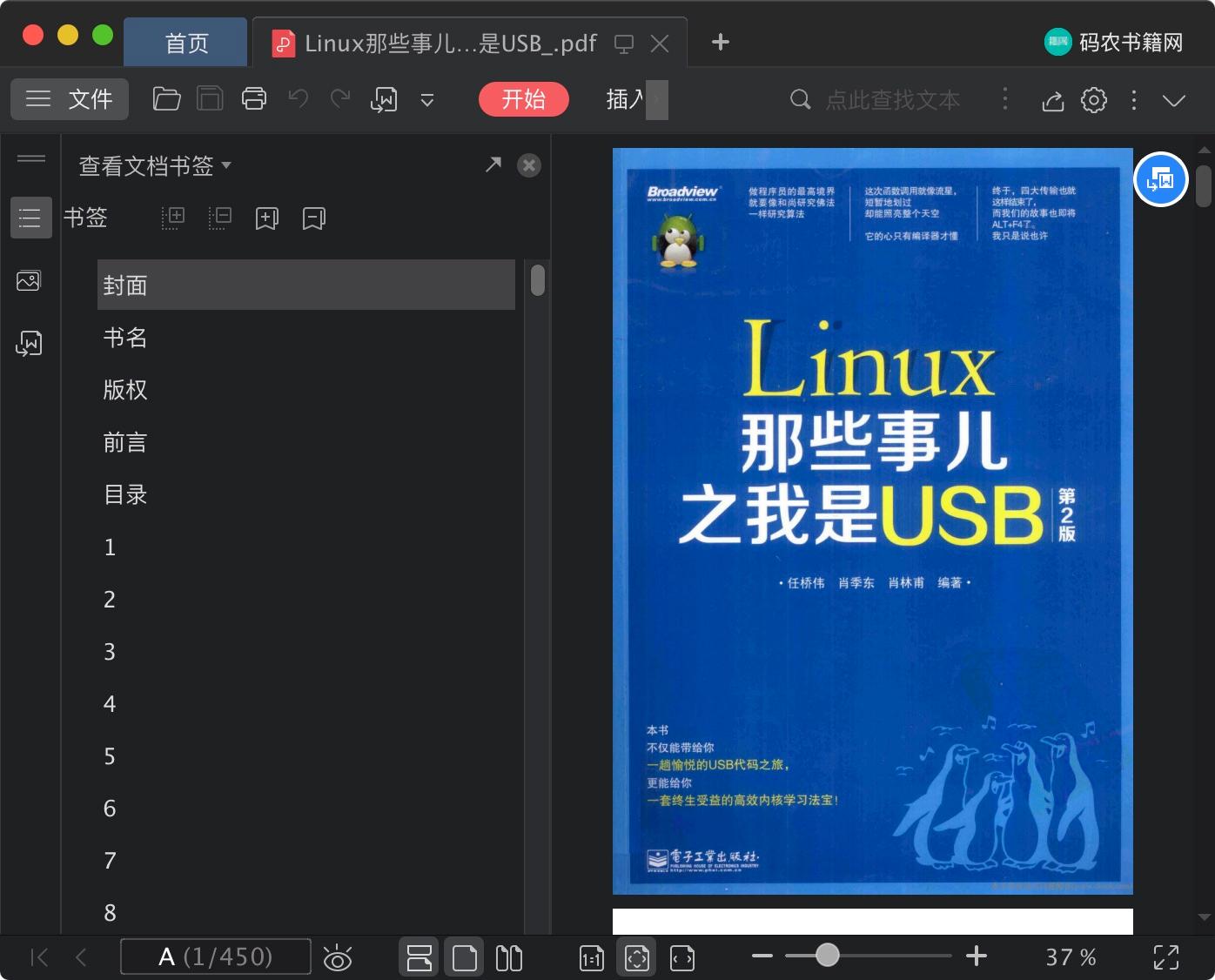The image size is (1215, 980).
Task: Click the PDF to Word convert toolbar icon
Action: pos(384,100)
